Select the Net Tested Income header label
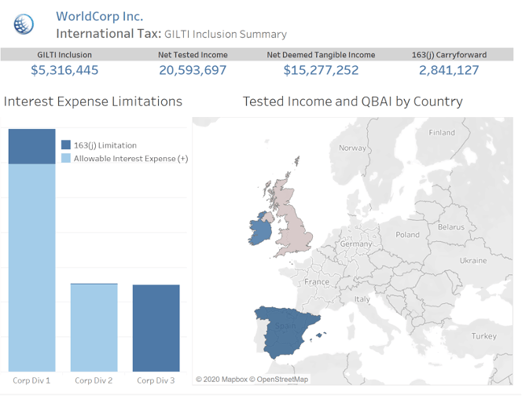The height and width of the screenshot is (396, 522). tap(193, 55)
